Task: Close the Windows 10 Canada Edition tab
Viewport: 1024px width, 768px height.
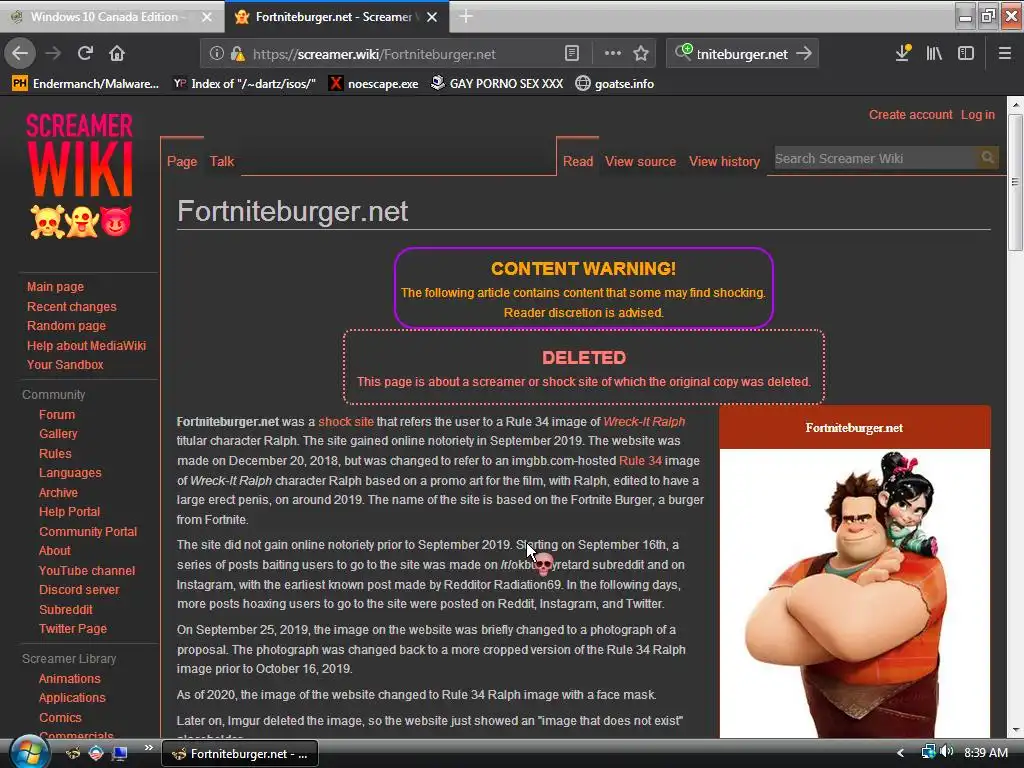Action: tap(206, 17)
